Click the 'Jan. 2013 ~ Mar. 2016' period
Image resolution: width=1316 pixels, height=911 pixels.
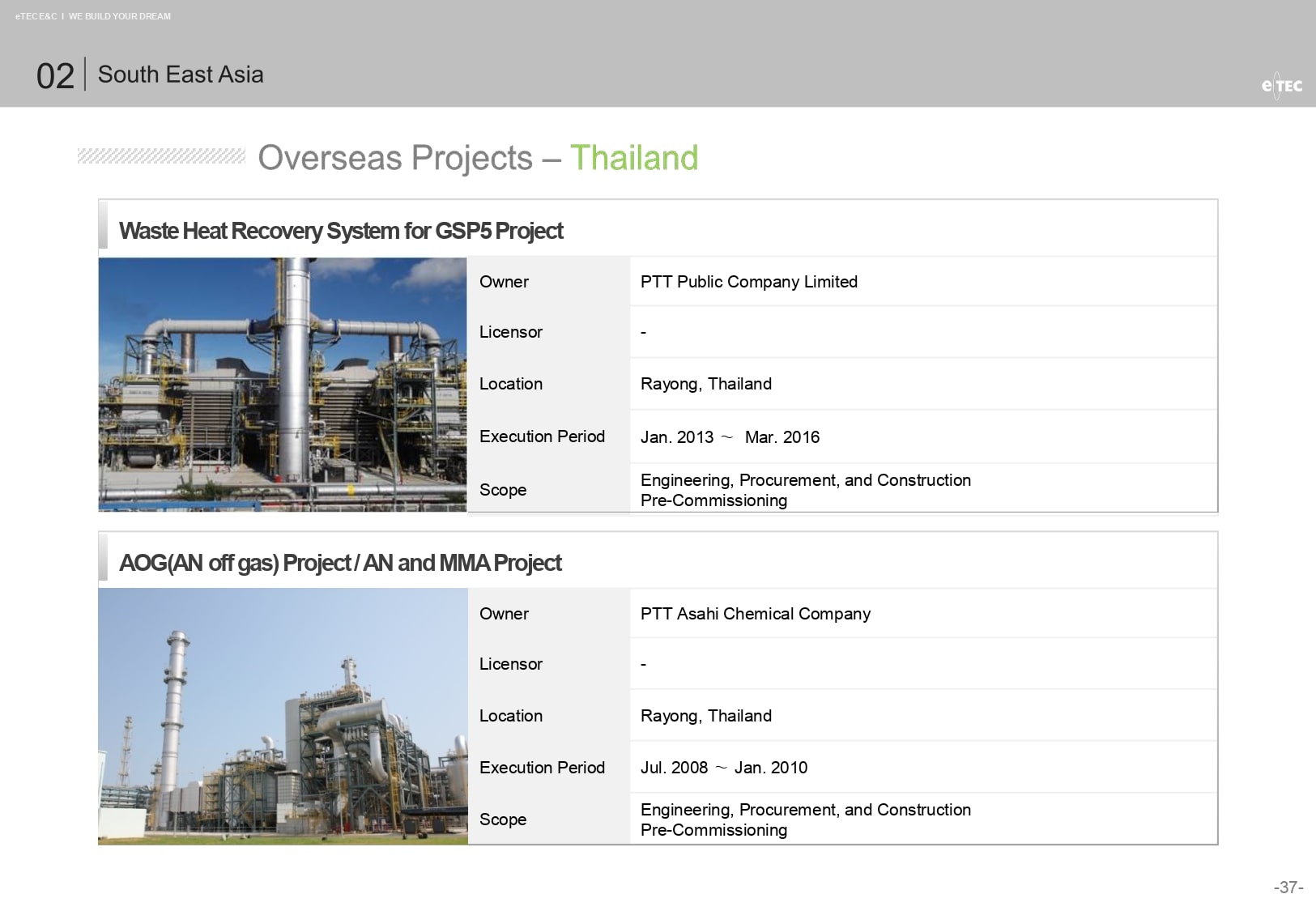tap(730, 437)
